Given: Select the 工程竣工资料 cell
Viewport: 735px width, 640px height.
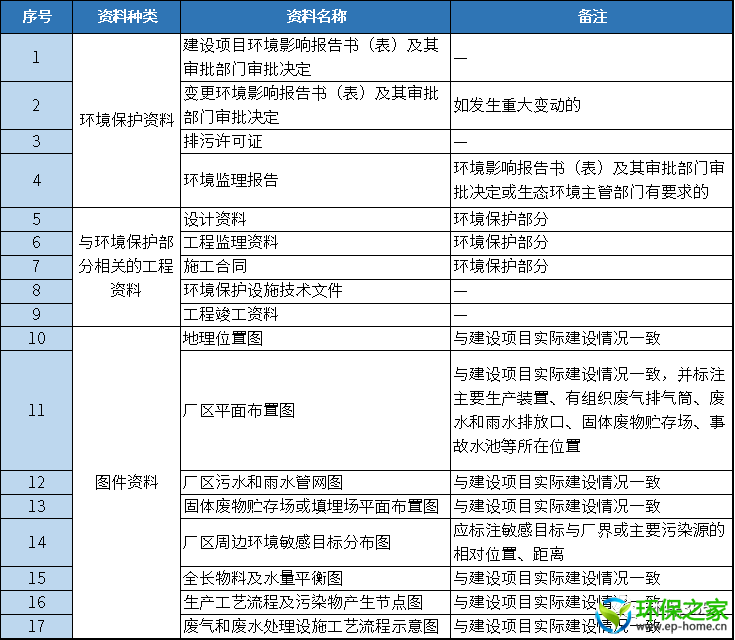Looking at the screenshot, I should 231,314.
